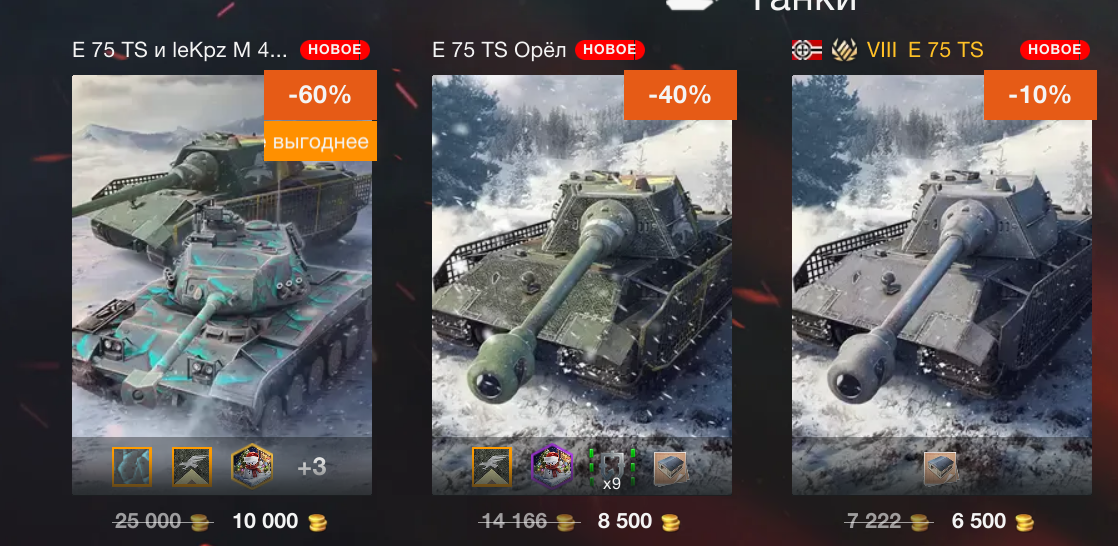The width and height of the screenshot is (1118, 546).
Task: Click the premium tank badge icon before VIII
Action: pos(844,50)
